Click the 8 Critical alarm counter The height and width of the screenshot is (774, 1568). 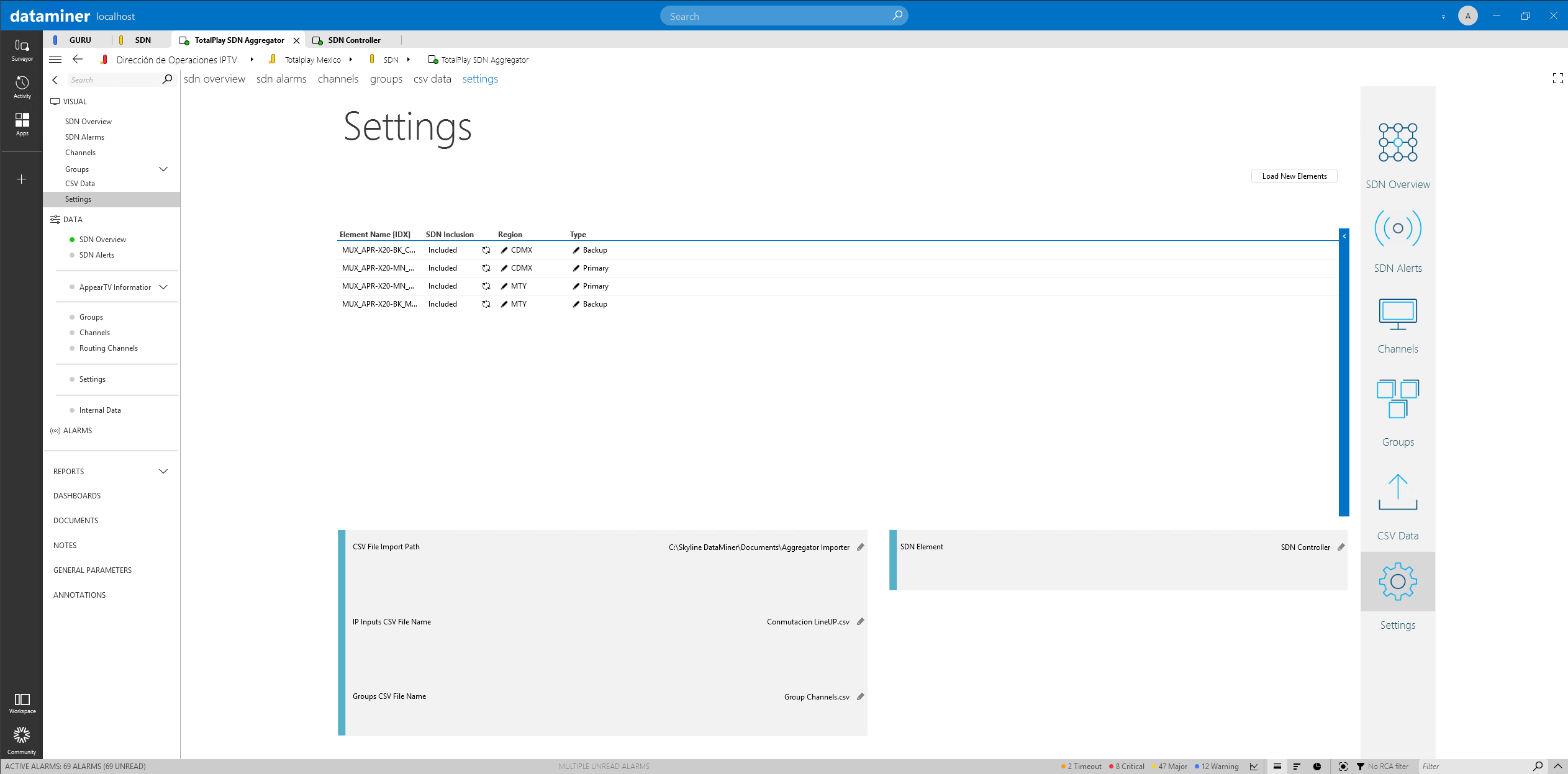tap(1126, 767)
